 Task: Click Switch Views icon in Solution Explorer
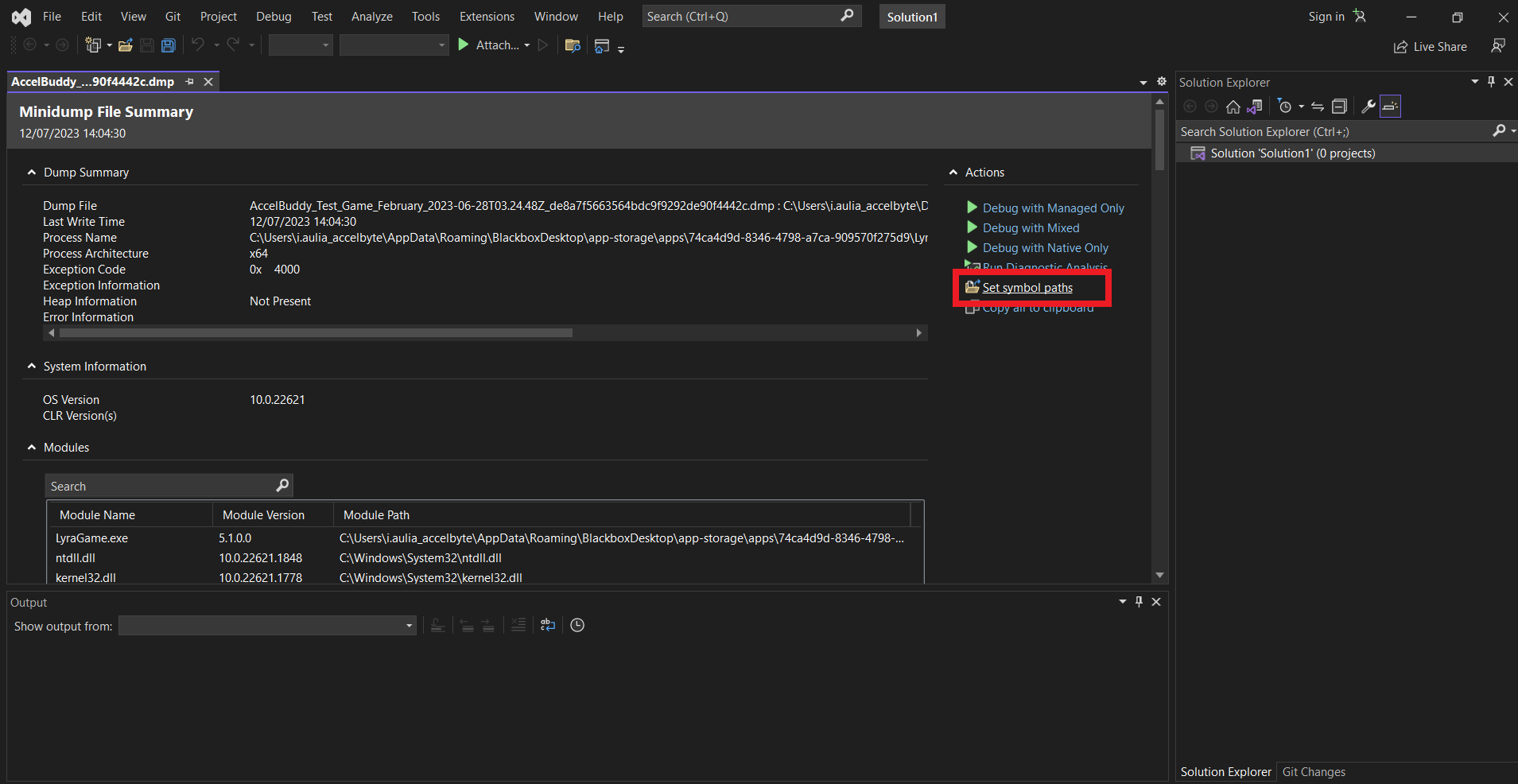click(1255, 107)
